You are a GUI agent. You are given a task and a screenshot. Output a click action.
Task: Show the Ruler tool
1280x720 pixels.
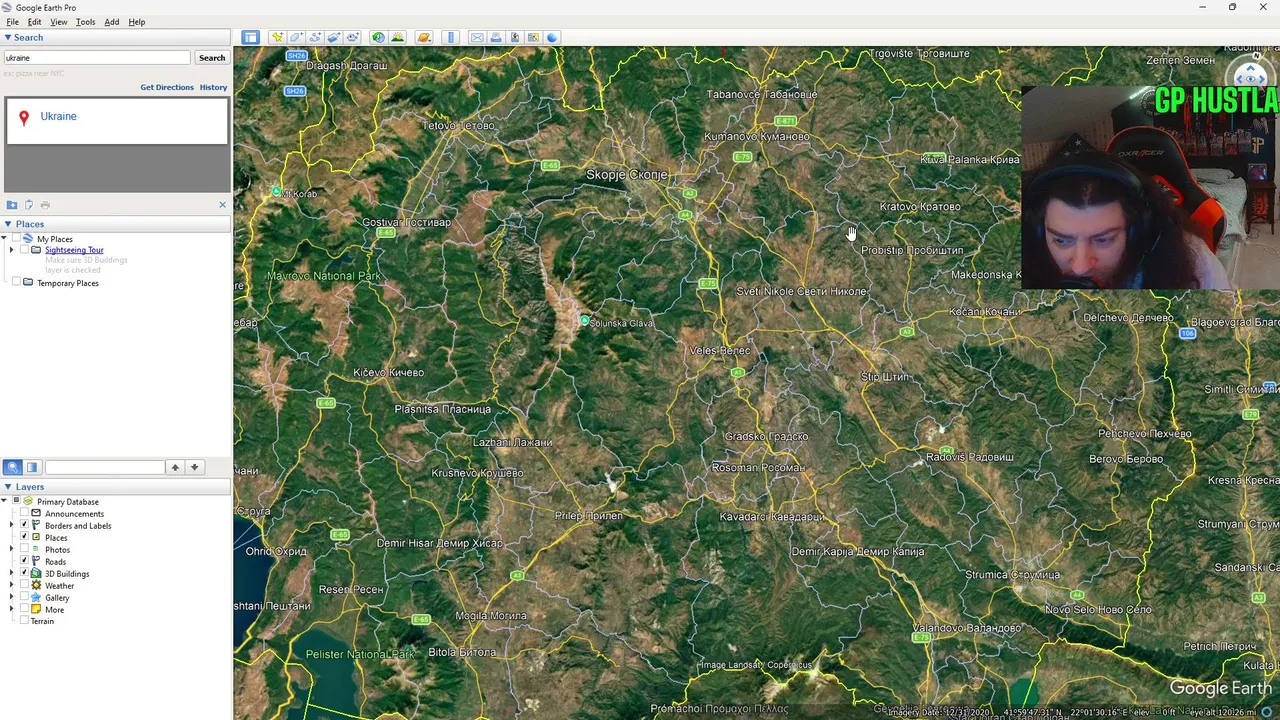coord(450,38)
